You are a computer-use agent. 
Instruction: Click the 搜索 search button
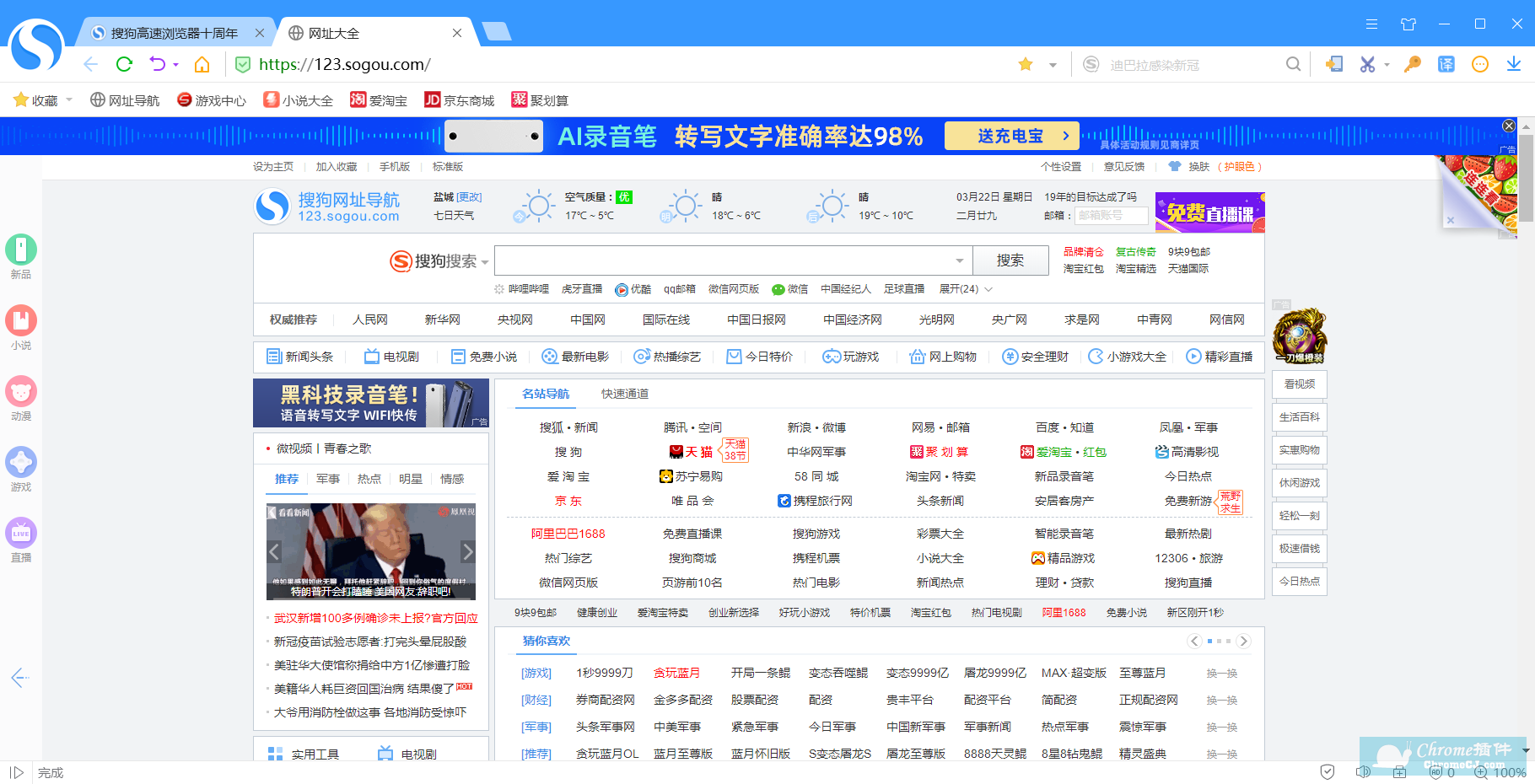click(x=1010, y=260)
